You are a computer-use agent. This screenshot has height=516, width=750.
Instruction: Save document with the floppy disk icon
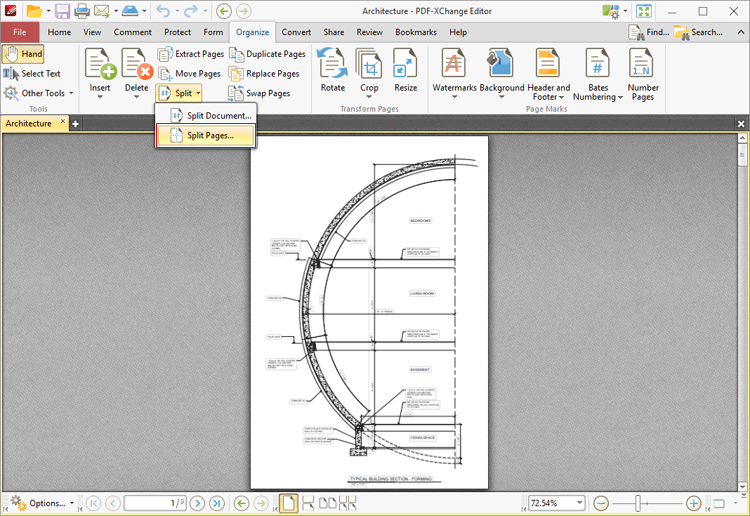coord(62,11)
